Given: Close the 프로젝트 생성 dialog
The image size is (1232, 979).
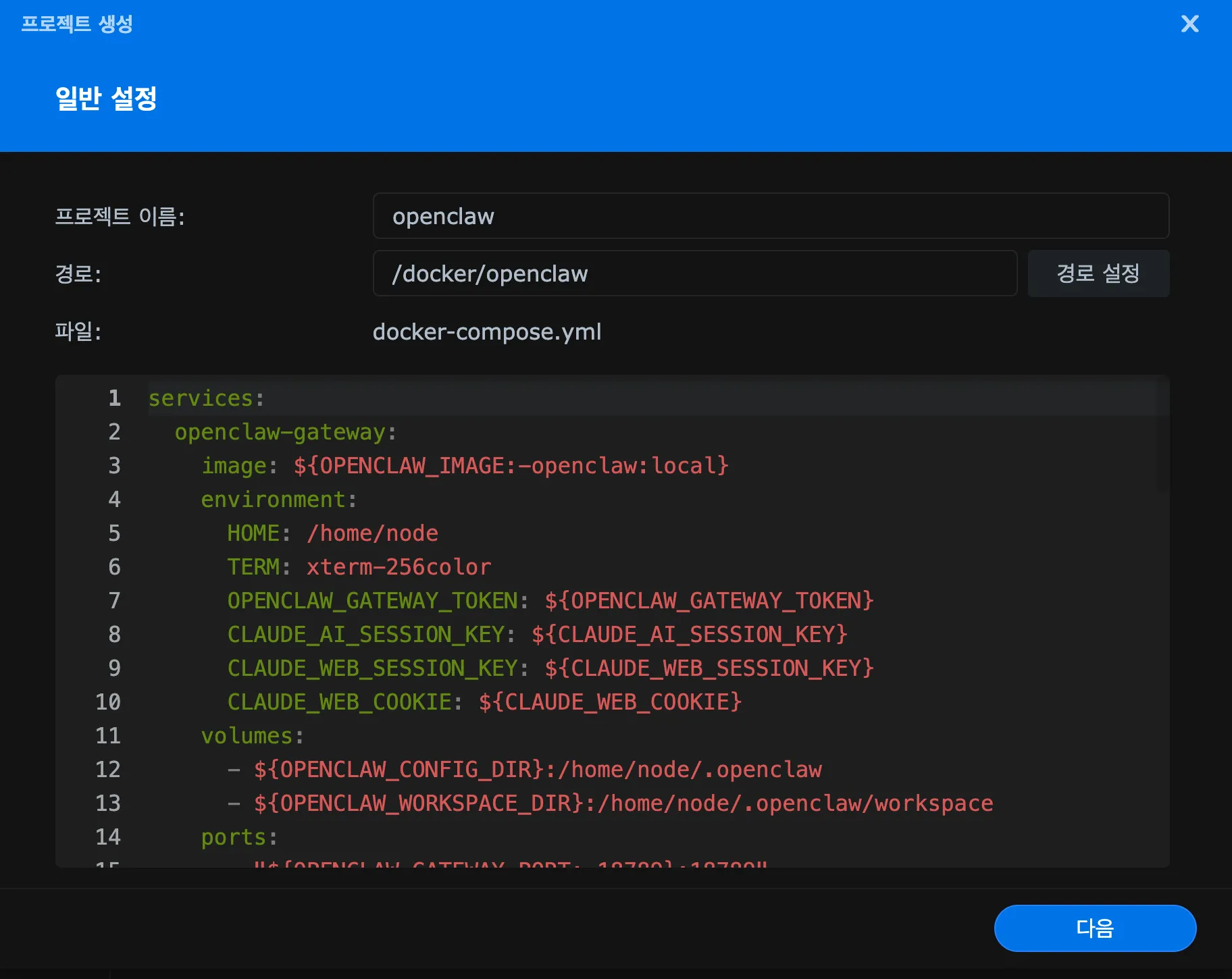Looking at the screenshot, I should tap(1190, 24).
